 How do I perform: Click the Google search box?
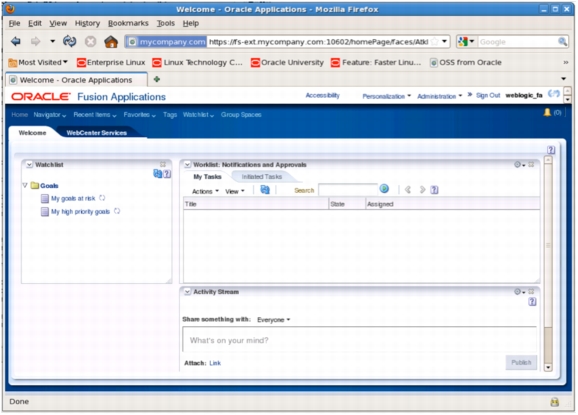[x=517, y=42]
